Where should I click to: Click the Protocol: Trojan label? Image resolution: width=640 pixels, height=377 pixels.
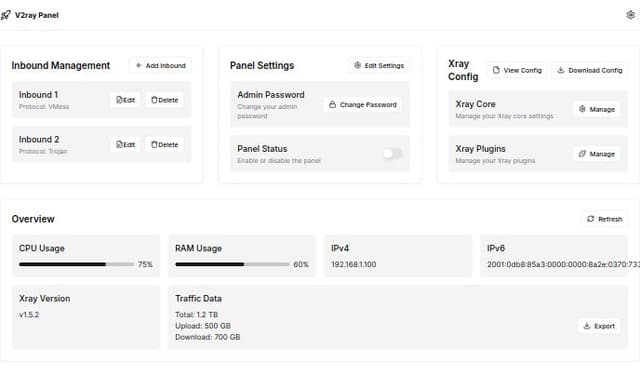coord(43,151)
